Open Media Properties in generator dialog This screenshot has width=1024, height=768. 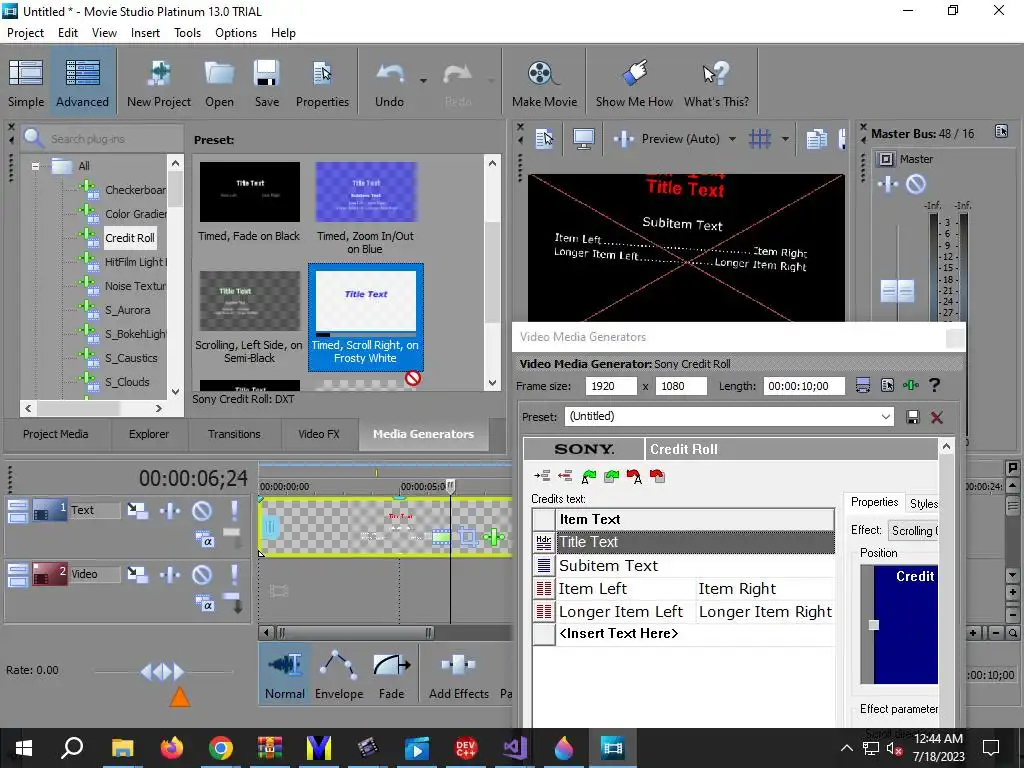(x=887, y=385)
